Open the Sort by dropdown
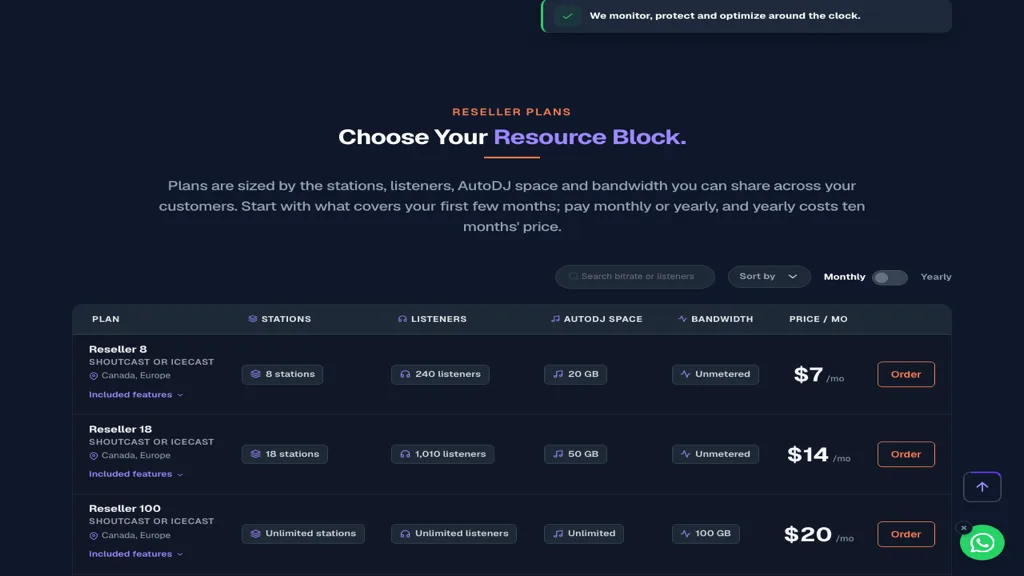 [769, 276]
